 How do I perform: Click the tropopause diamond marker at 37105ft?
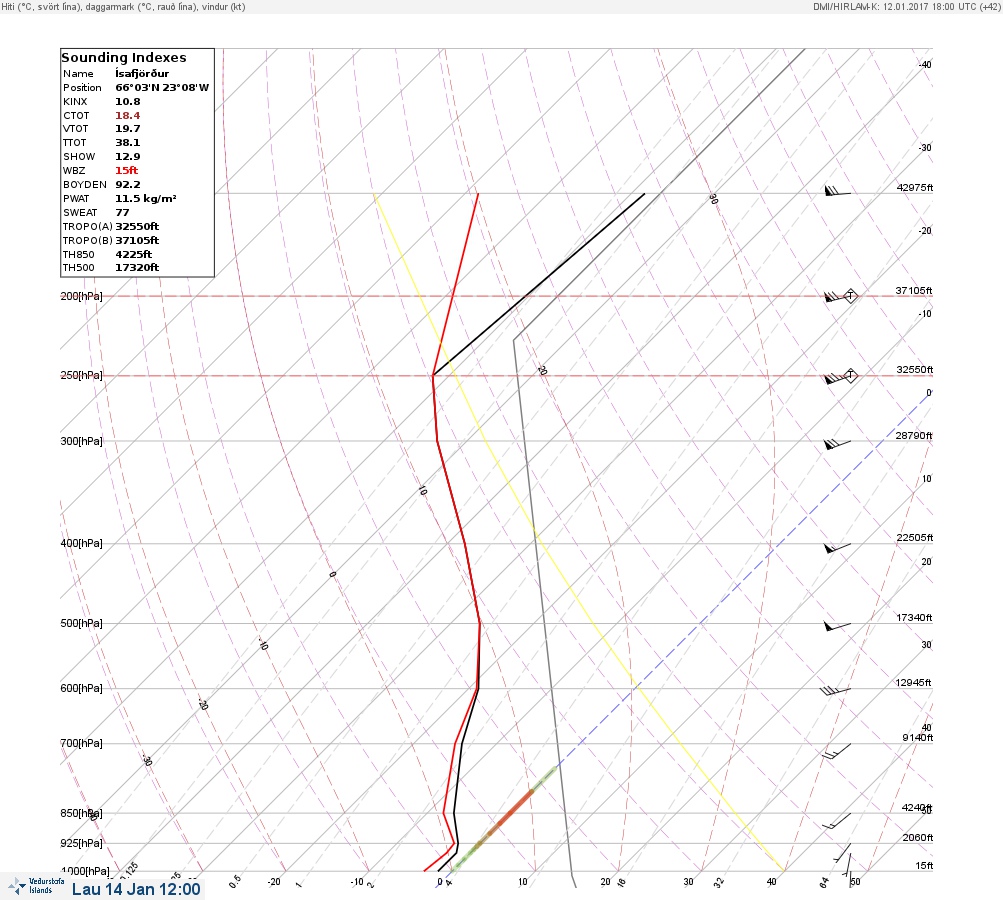point(850,296)
